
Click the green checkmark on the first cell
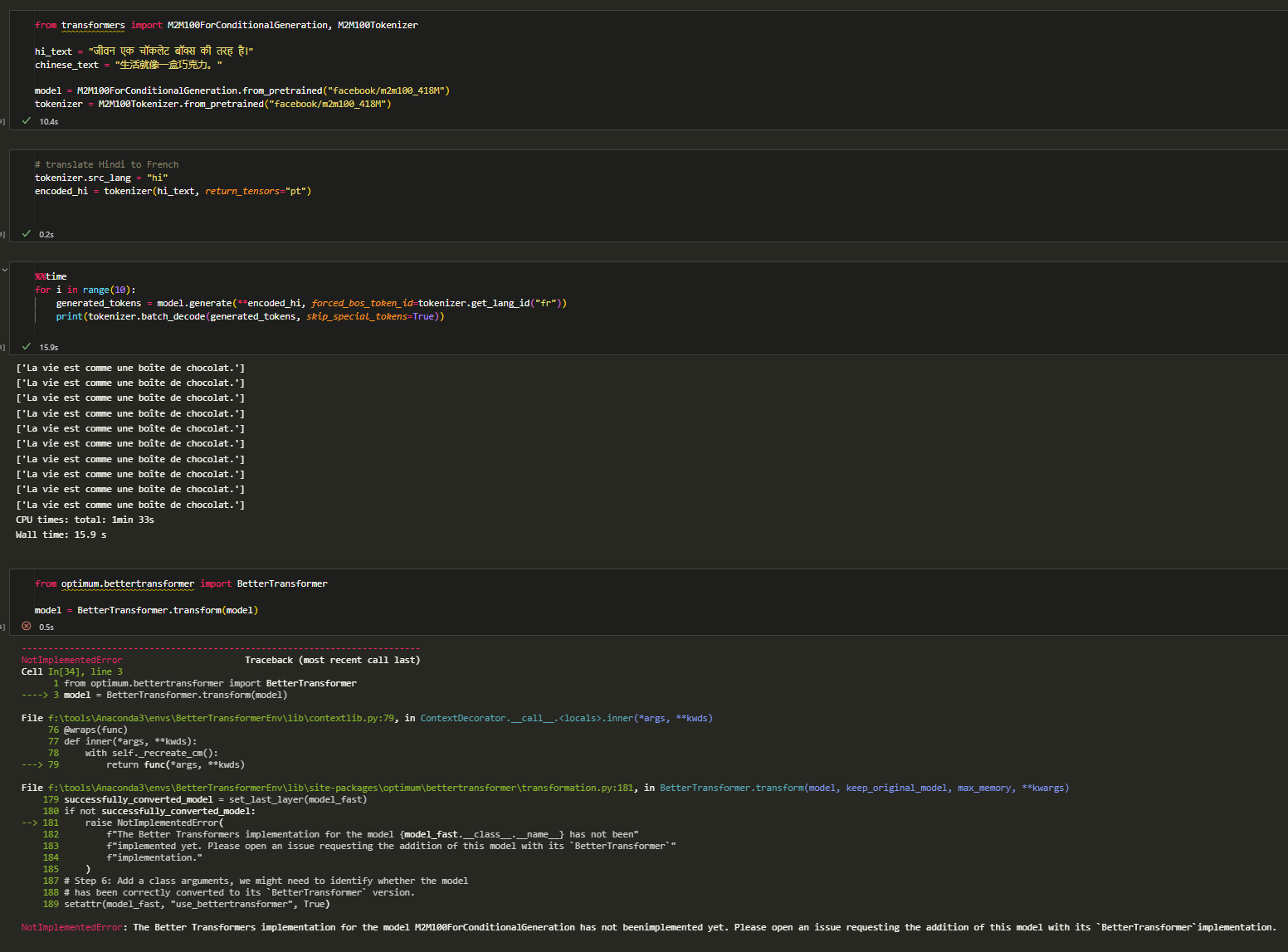coord(26,120)
